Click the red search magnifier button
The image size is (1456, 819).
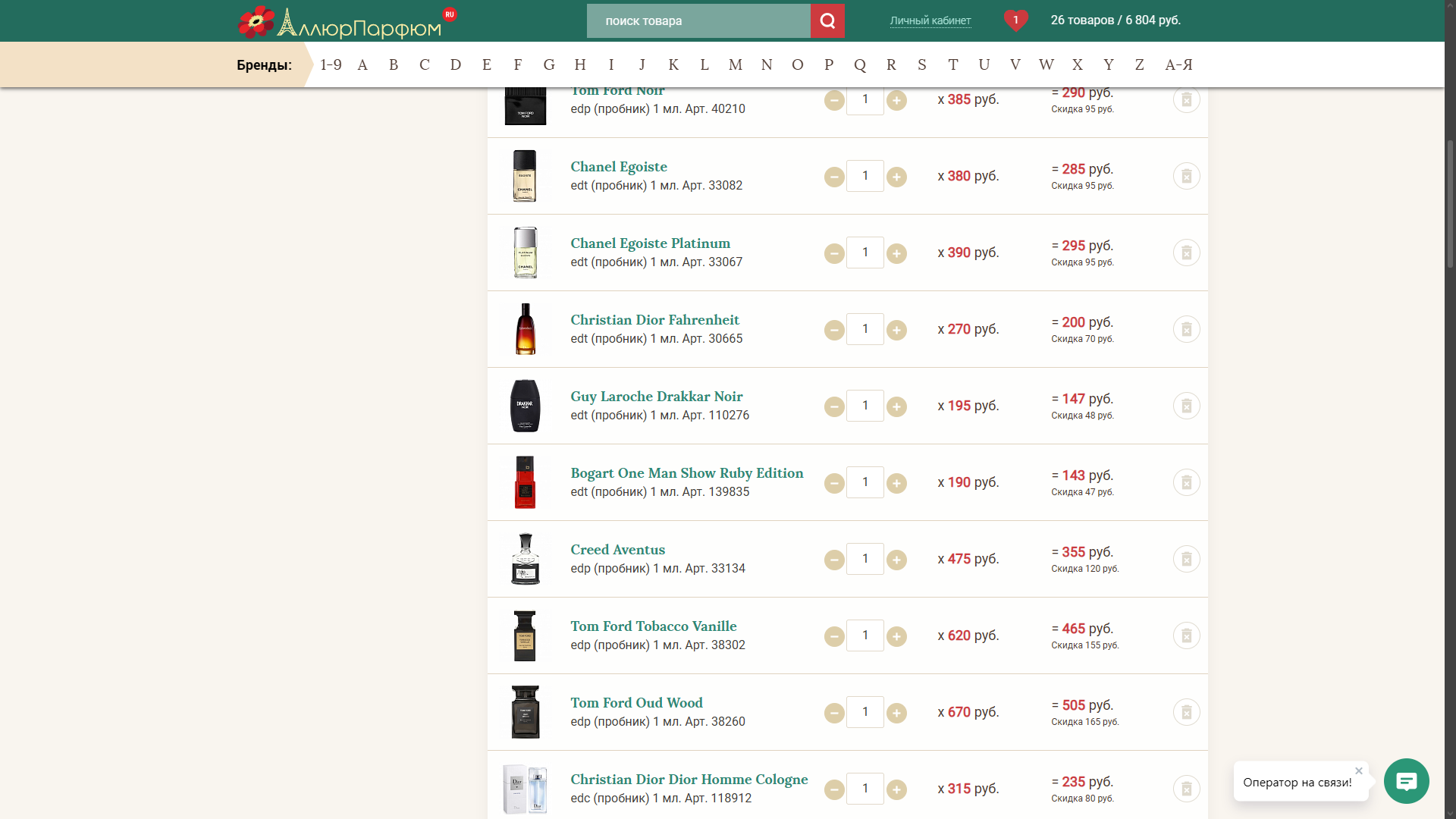pos(827,20)
